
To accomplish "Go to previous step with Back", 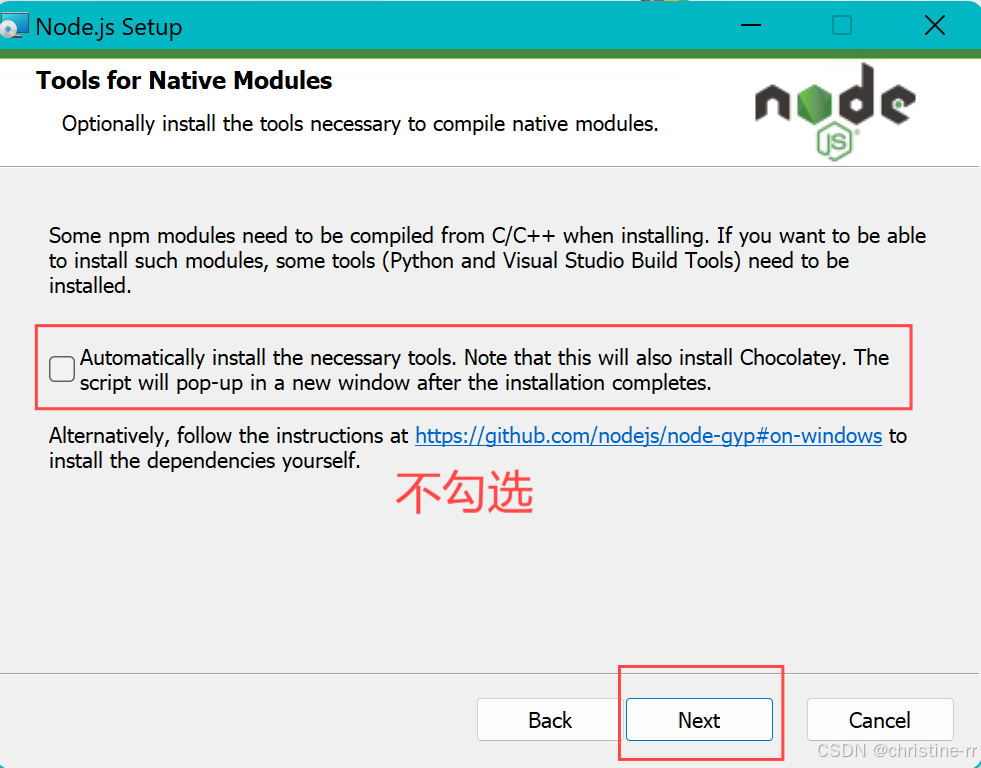I will coord(549,720).
